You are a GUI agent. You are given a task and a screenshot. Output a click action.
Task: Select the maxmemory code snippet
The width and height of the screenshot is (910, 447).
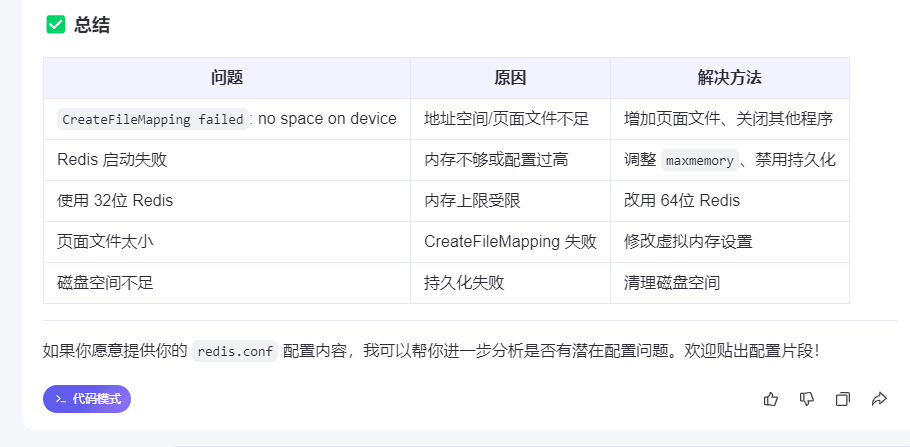click(700, 160)
